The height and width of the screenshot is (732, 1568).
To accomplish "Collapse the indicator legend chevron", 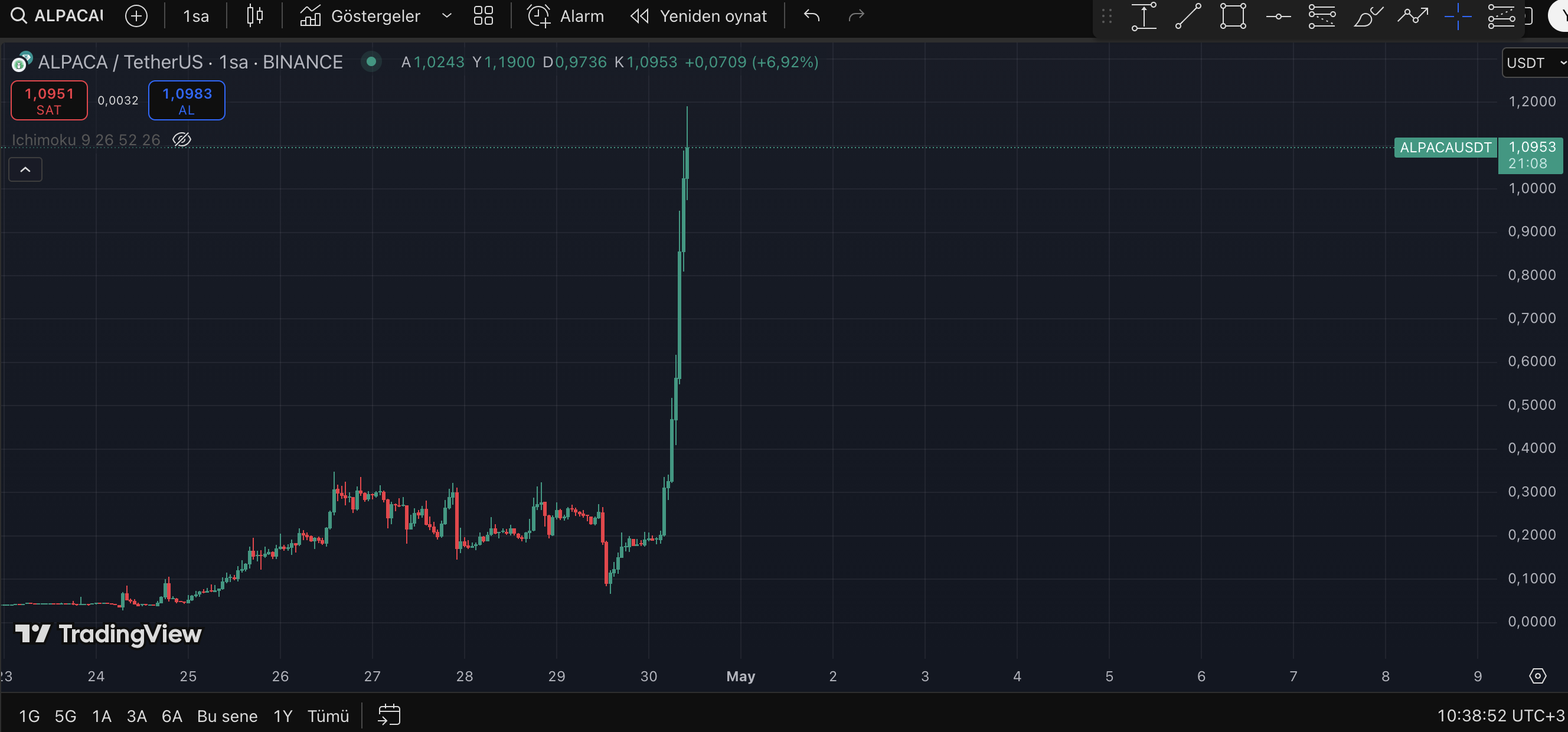I will click(x=25, y=169).
